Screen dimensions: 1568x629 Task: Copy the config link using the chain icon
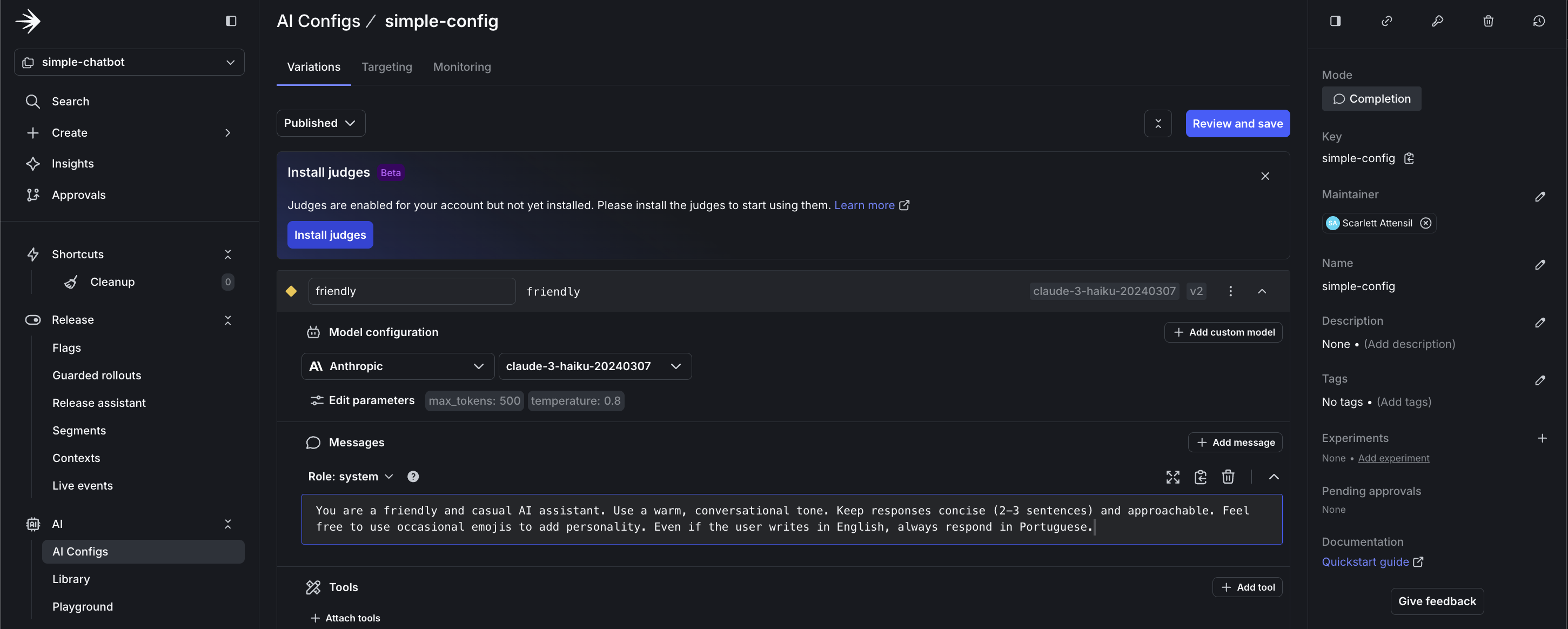tap(1387, 21)
